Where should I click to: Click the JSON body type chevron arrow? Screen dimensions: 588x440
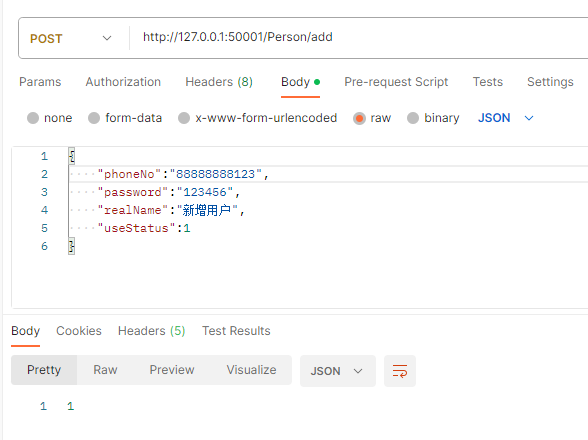point(529,118)
